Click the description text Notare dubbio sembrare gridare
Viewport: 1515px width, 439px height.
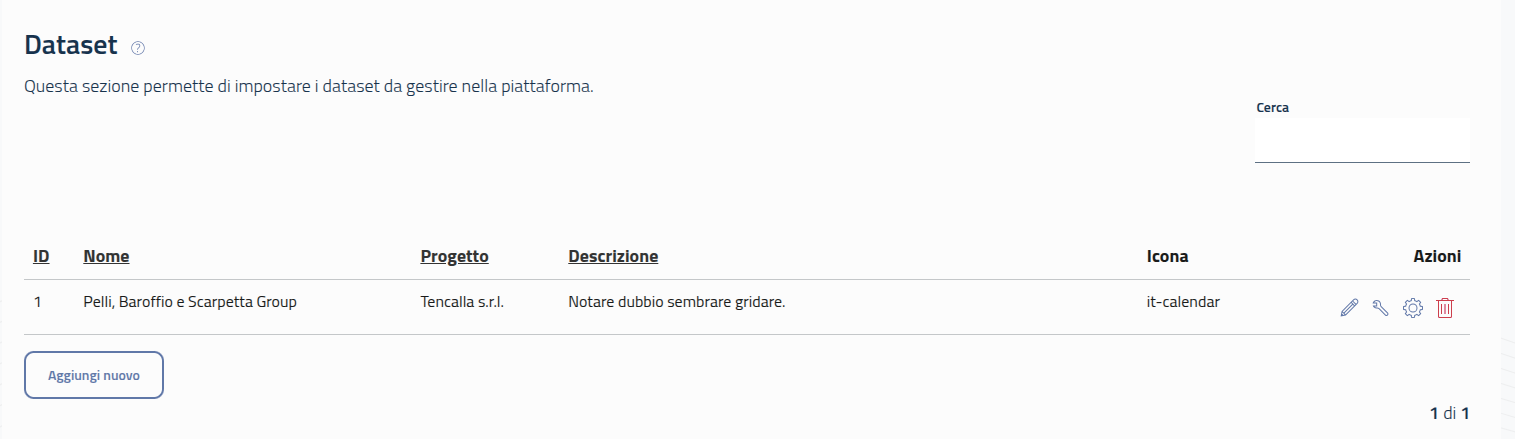(676, 301)
